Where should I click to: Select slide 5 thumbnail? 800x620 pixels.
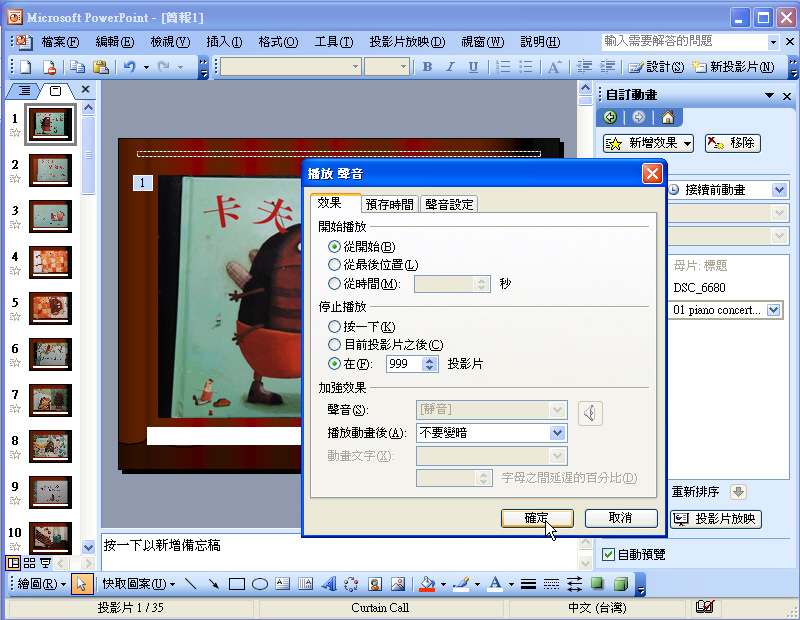pos(50,308)
